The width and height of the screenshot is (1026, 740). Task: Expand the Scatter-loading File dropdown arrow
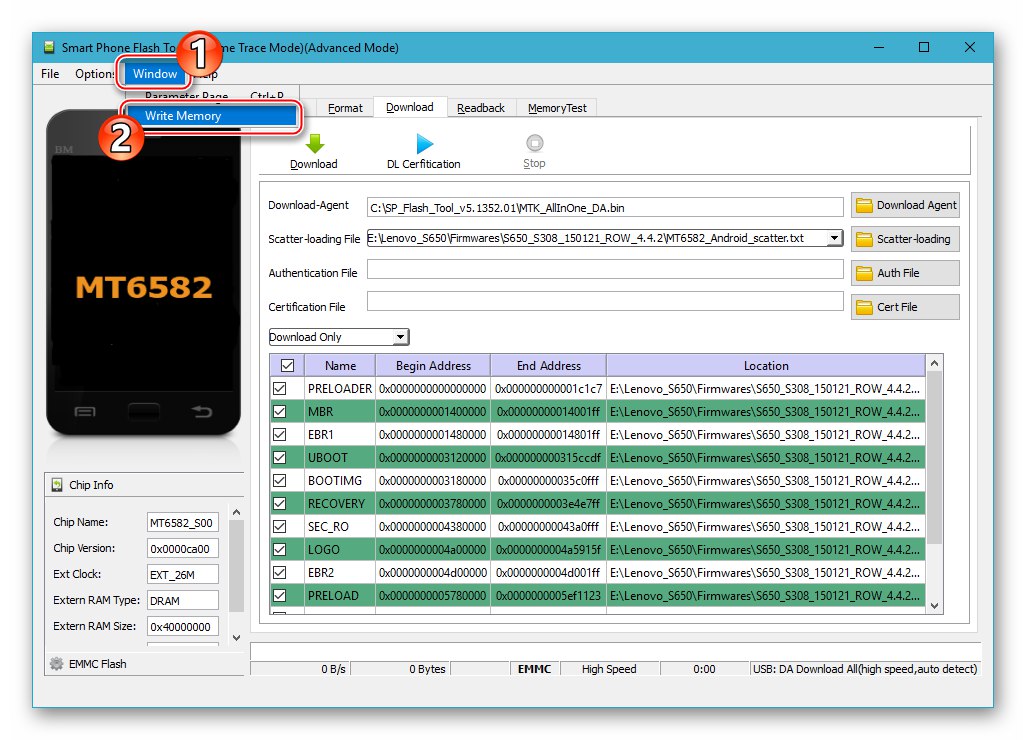click(x=834, y=239)
